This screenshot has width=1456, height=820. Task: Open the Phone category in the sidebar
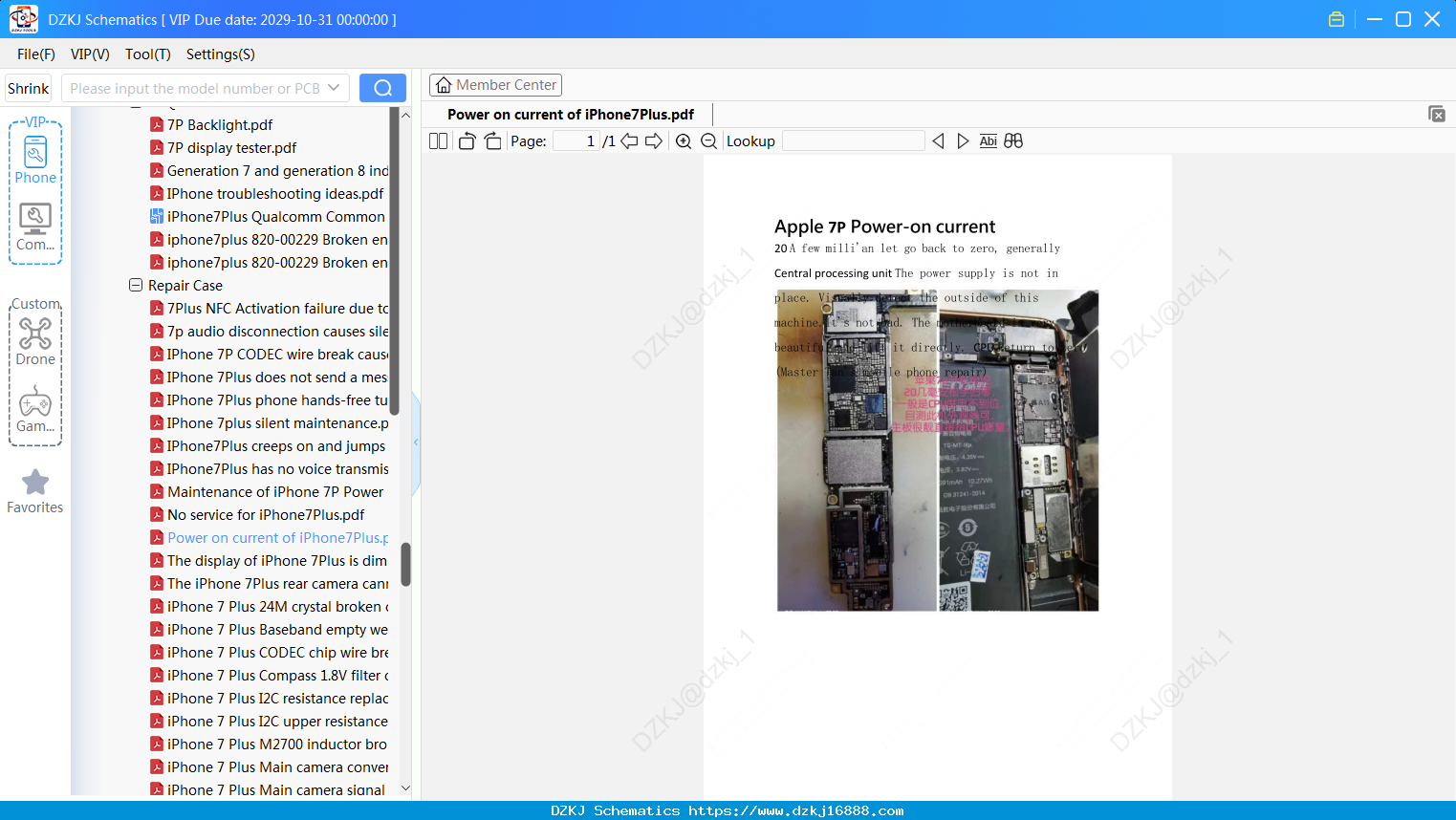click(35, 160)
